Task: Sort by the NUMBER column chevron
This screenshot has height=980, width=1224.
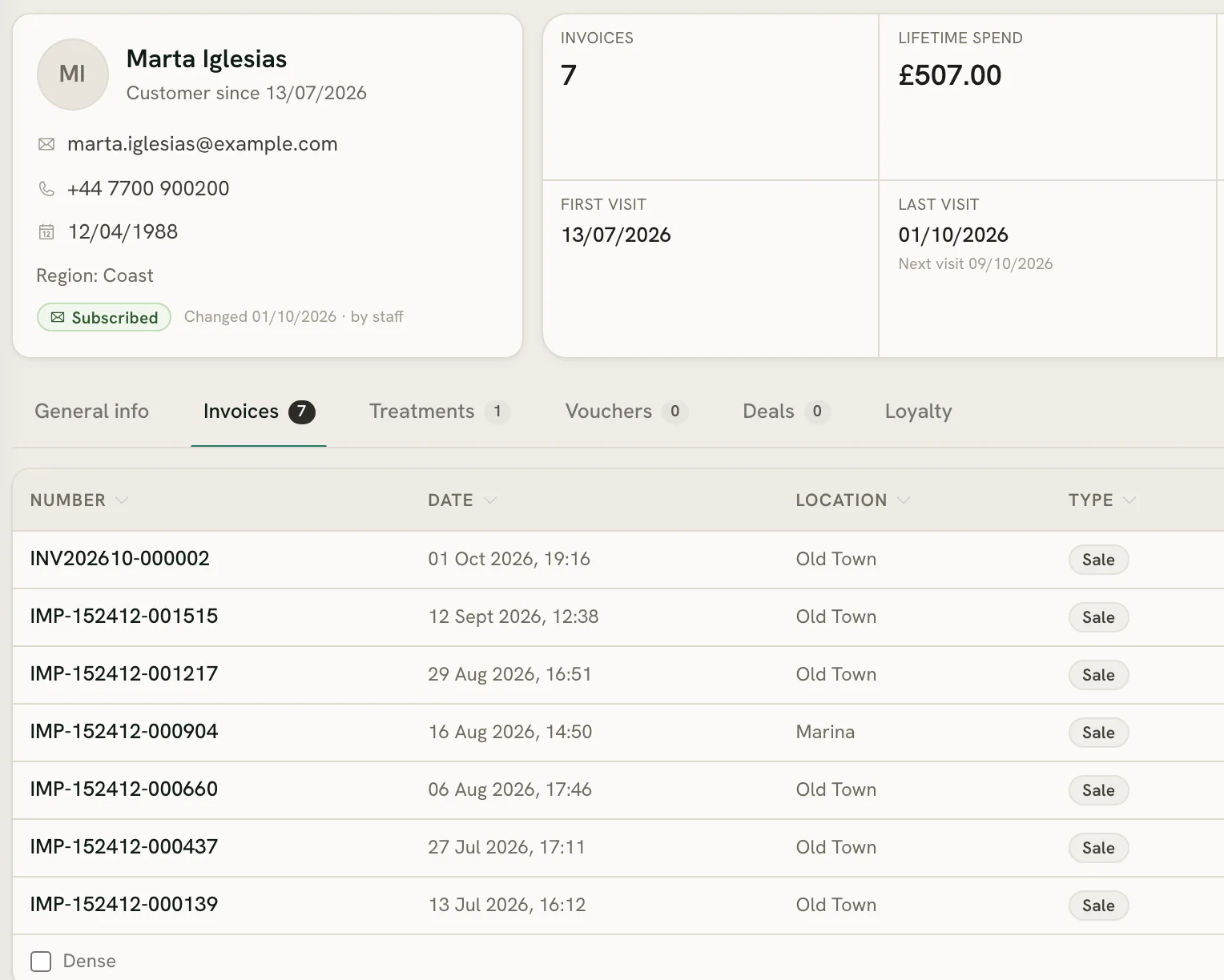Action: tap(122, 500)
